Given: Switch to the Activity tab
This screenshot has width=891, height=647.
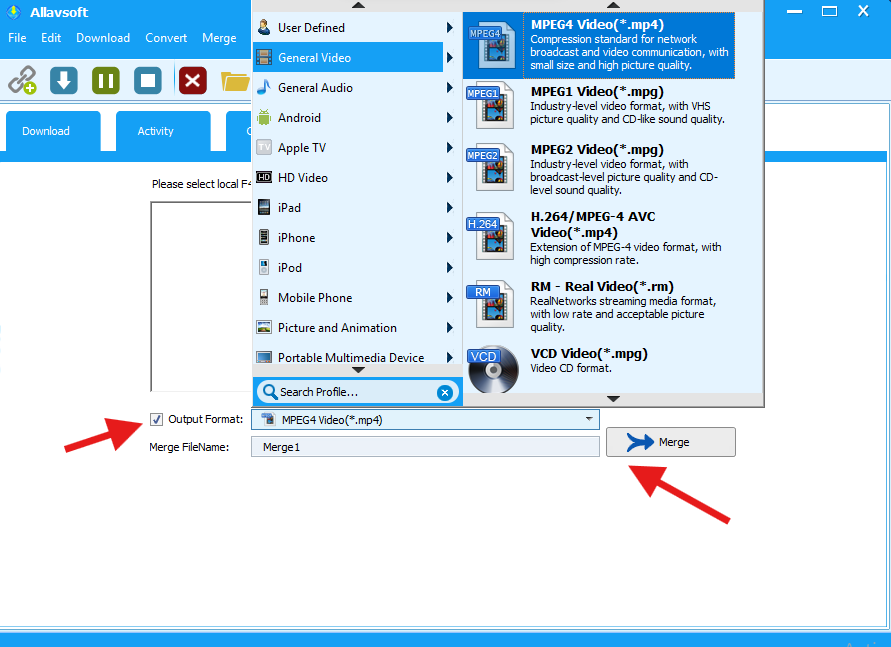Looking at the screenshot, I should (x=156, y=131).
